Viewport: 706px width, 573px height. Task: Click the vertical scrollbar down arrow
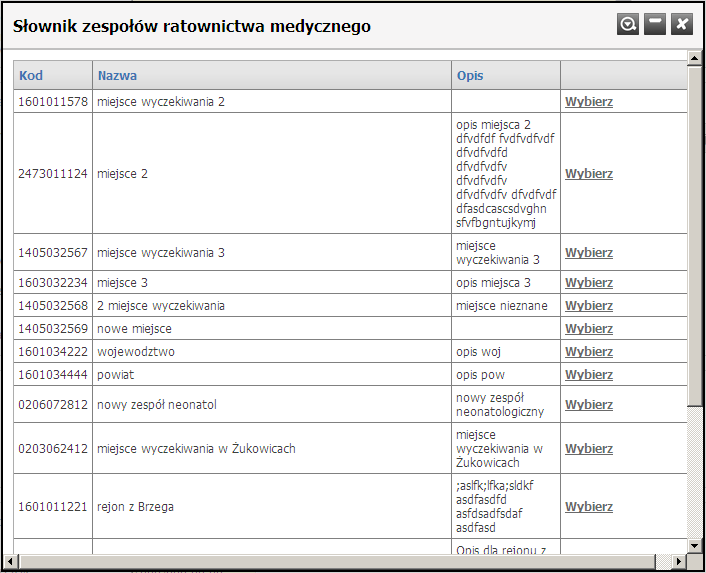[694, 546]
